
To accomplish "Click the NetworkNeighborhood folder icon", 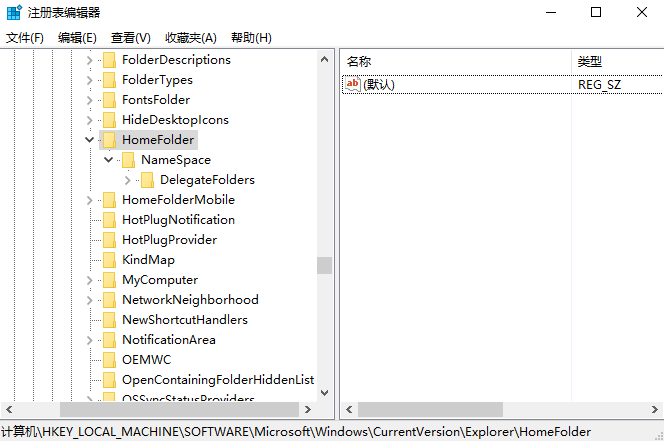I will point(109,300).
